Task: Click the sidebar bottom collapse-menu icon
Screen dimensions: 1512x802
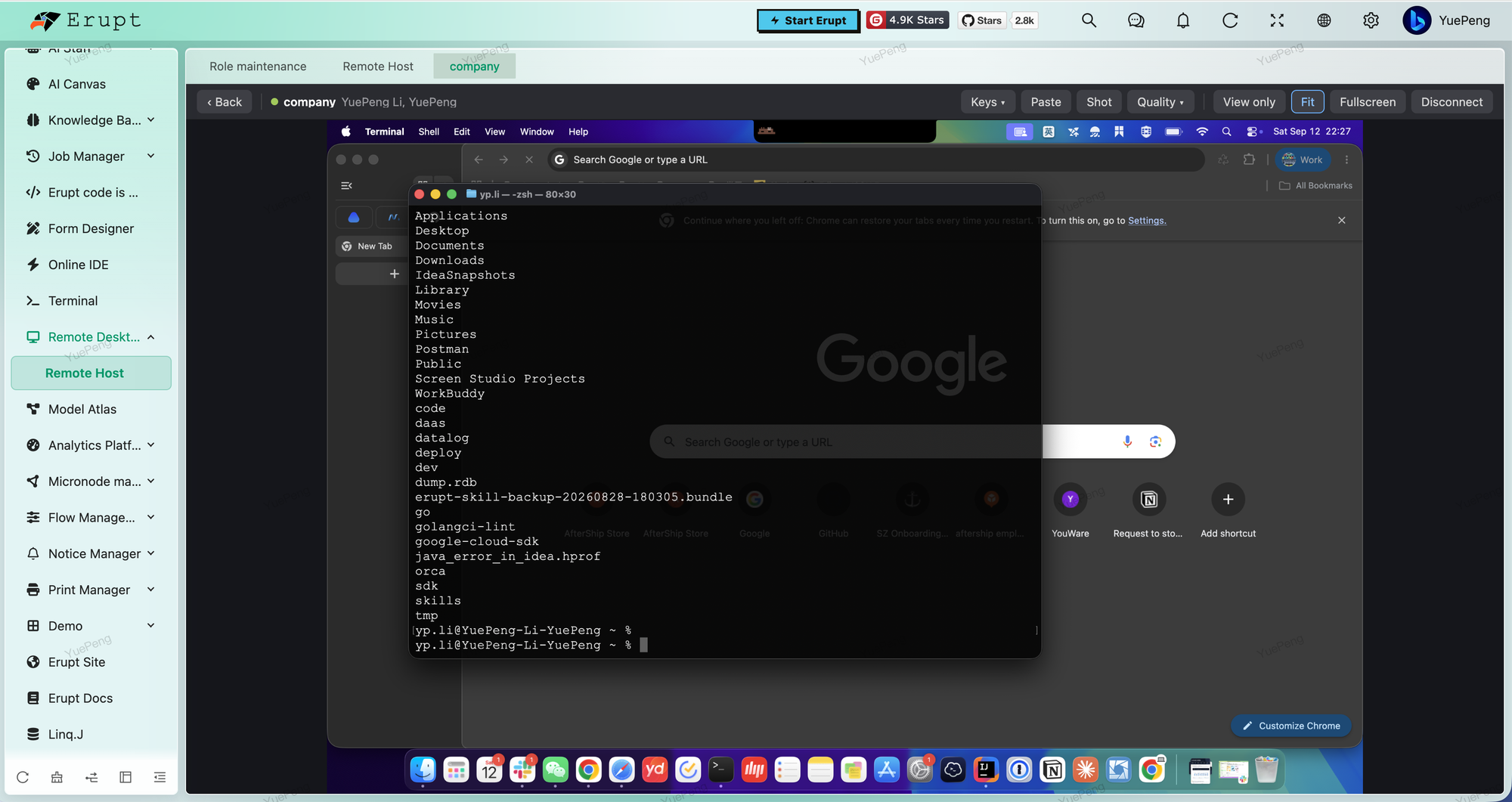Action: tap(160, 777)
